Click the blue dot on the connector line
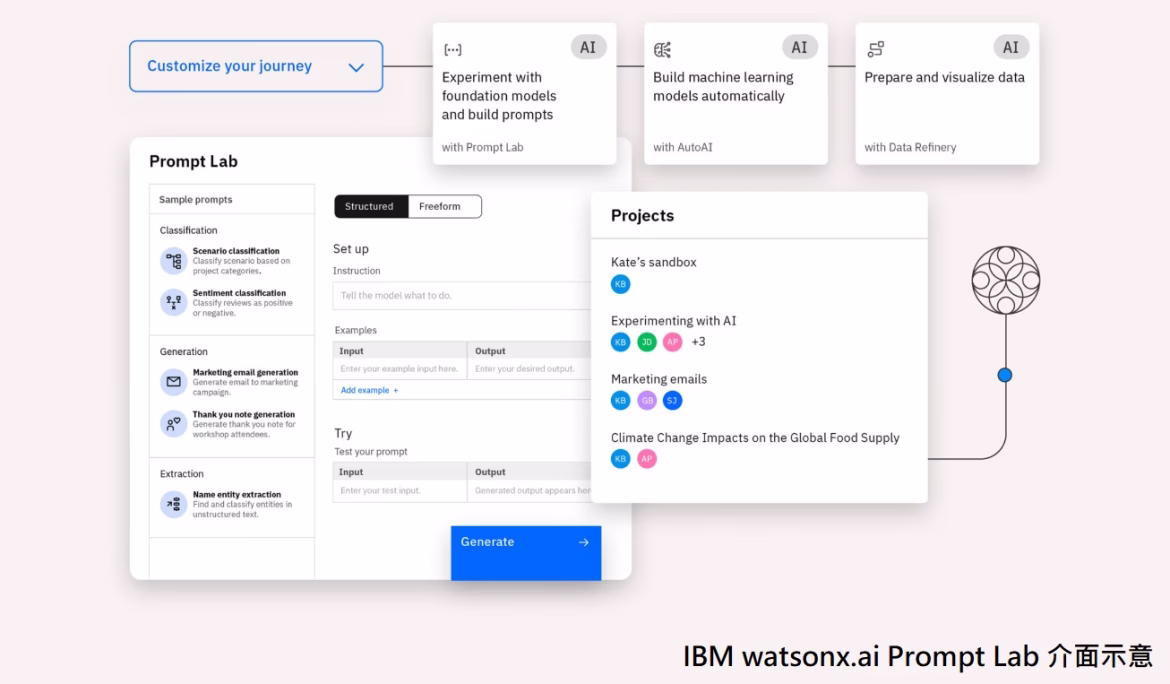Screen dimensions: 1170x684 (x=1004, y=375)
